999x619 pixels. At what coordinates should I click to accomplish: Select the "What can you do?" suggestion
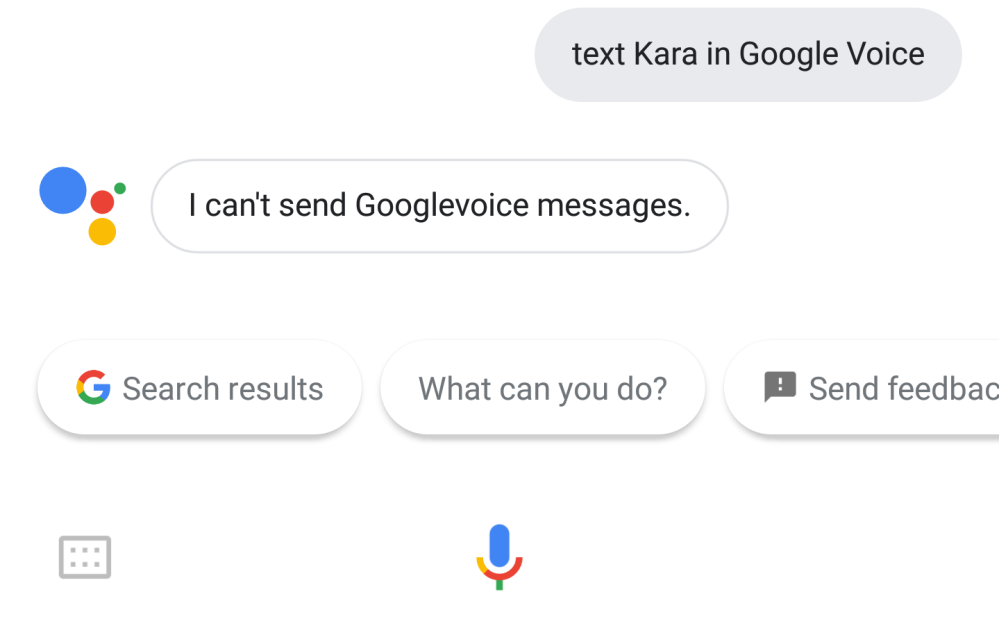(x=542, y=388)
